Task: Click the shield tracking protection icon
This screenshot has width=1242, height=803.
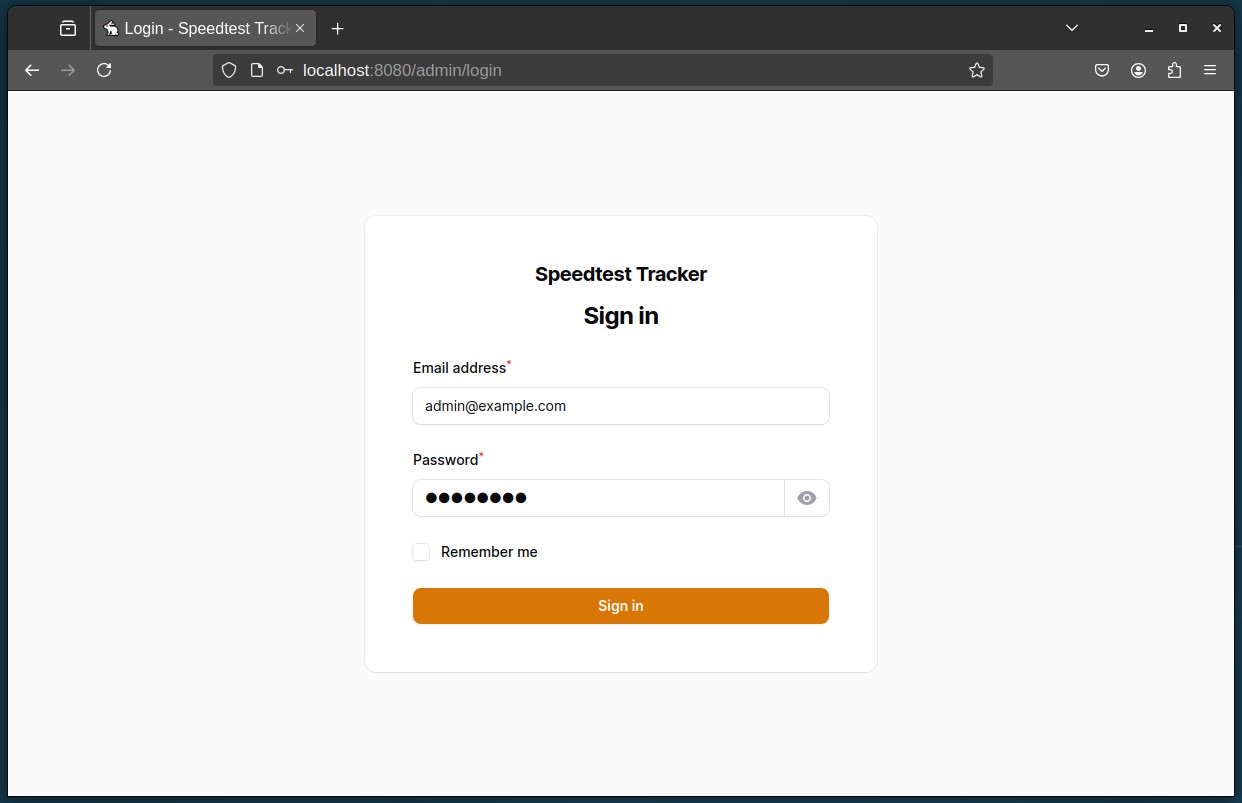Action: [x=229, y=70]
